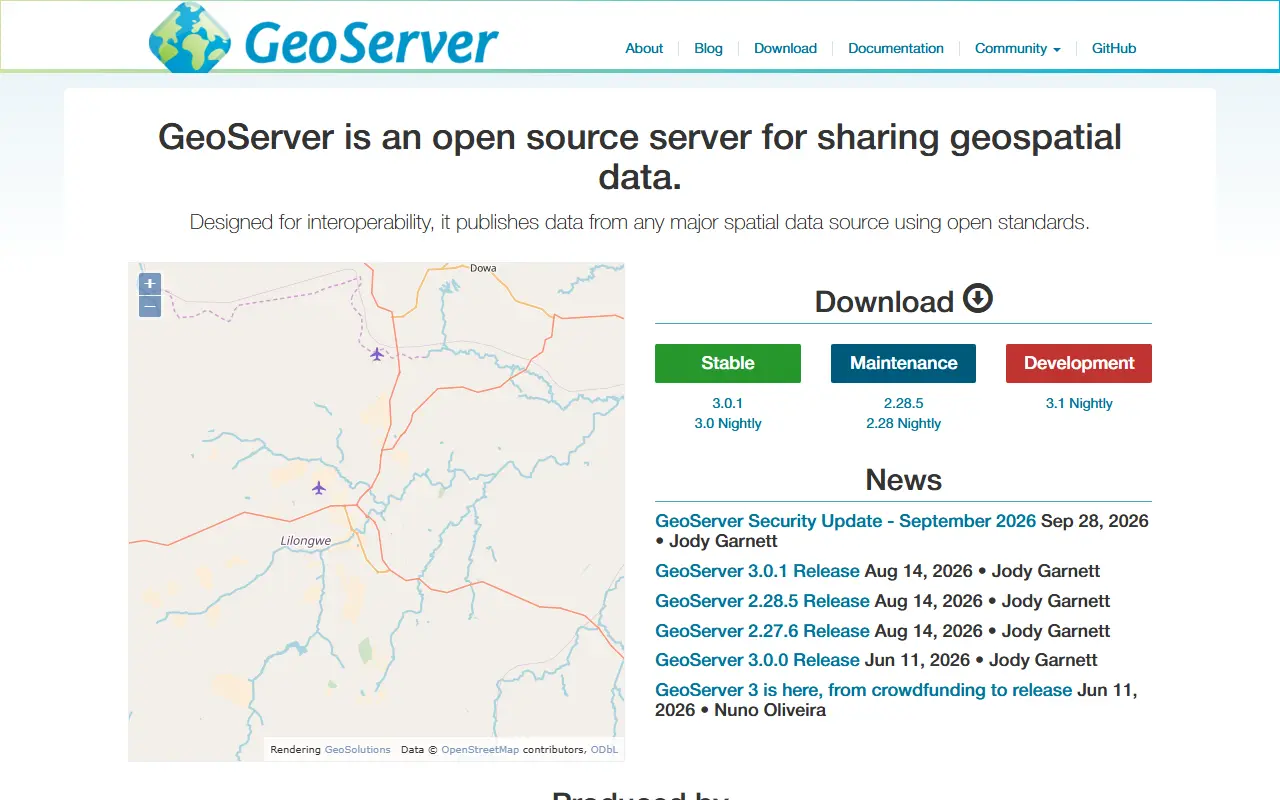Click the GeoServer globe logo
Image resolution: width=1280 pixels, height=800 pixels.
tap(189, 38)
